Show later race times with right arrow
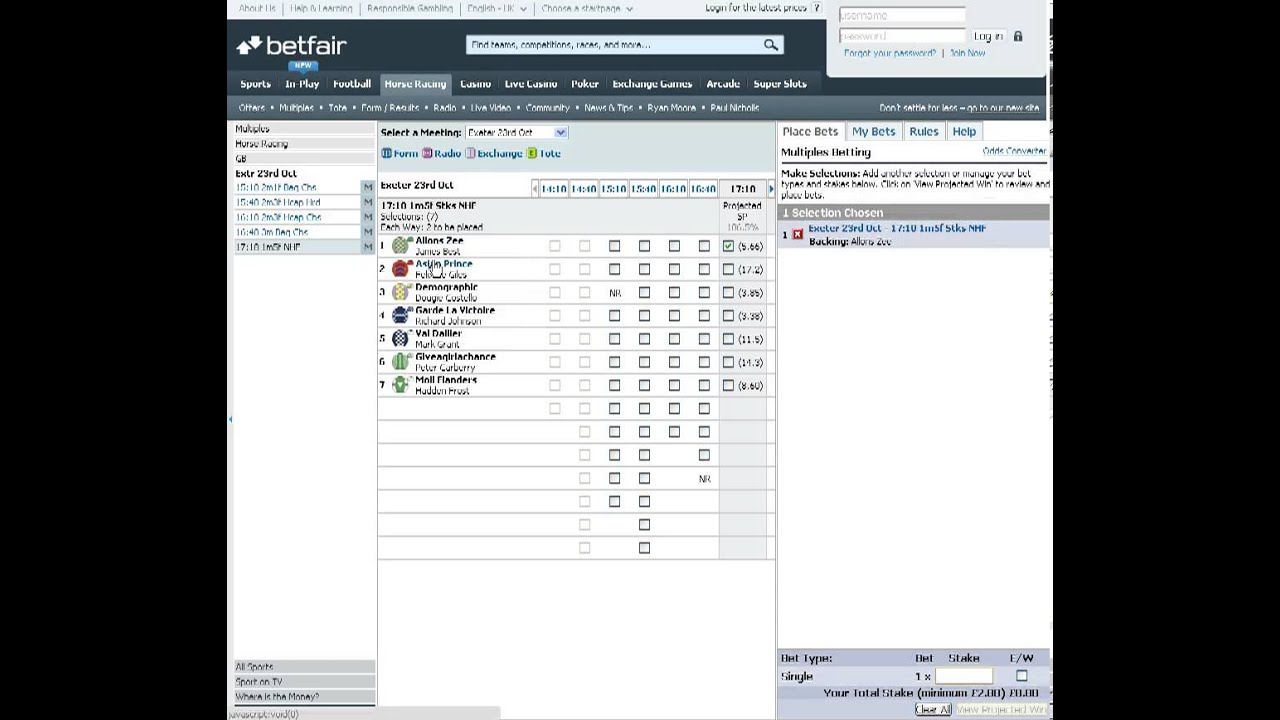This screenshot has height=720, width=1280. click(x=770, y=189)
